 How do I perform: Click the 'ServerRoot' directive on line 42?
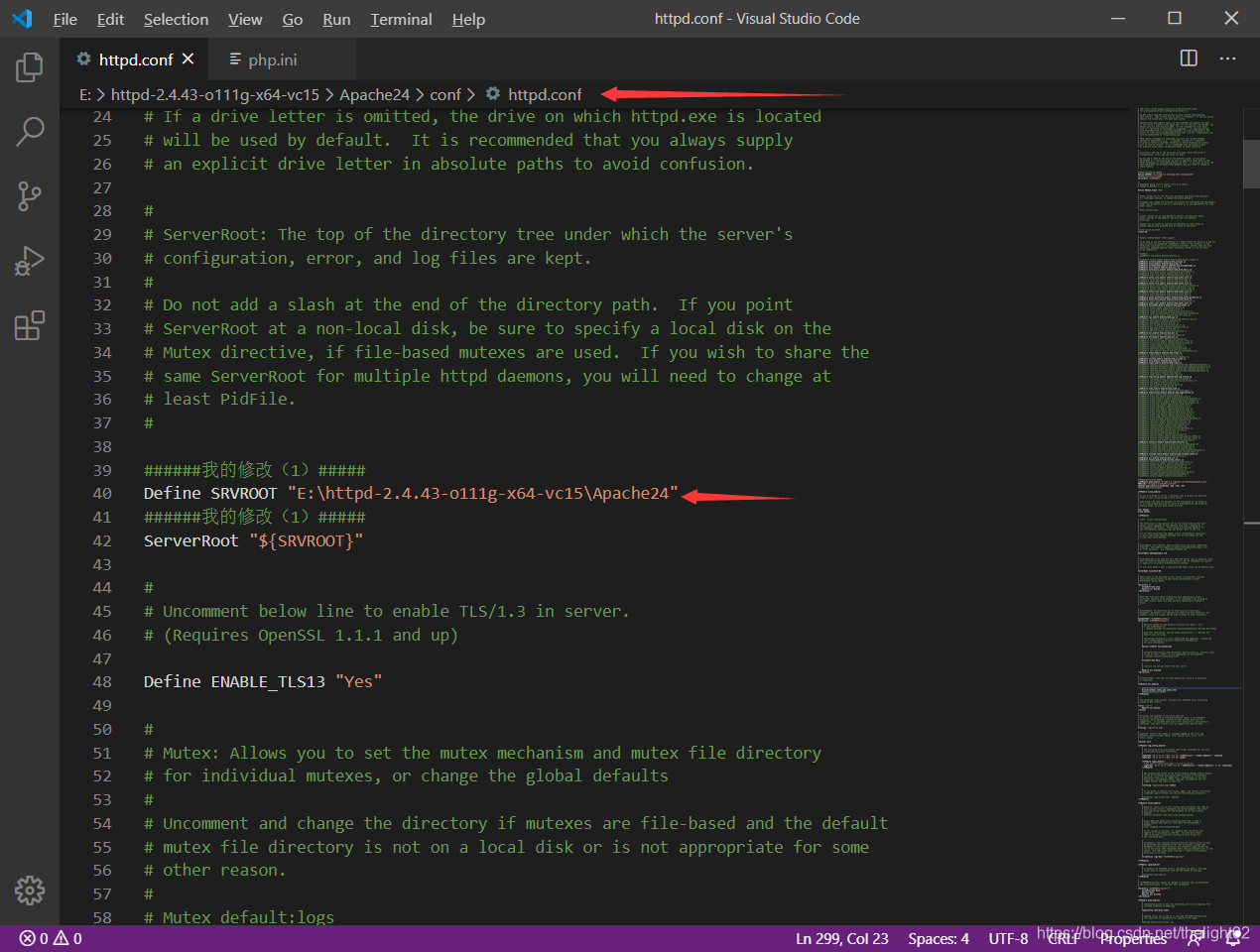pyautogui.click(x=191, y=541)
